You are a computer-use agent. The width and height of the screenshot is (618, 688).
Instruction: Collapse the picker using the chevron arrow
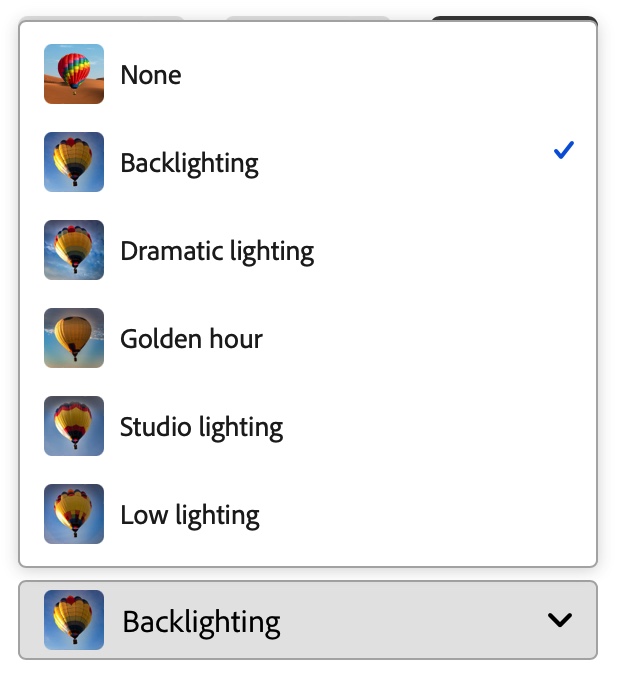[x=560, y=620]
